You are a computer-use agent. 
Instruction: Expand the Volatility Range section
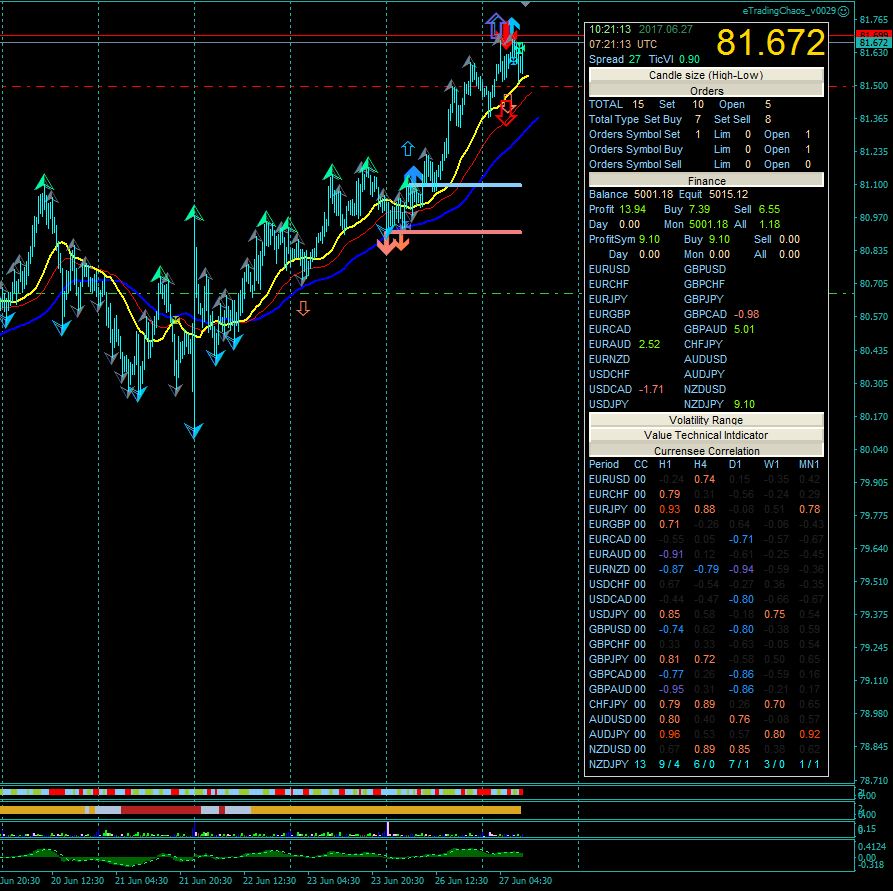[x=706, y=420]
